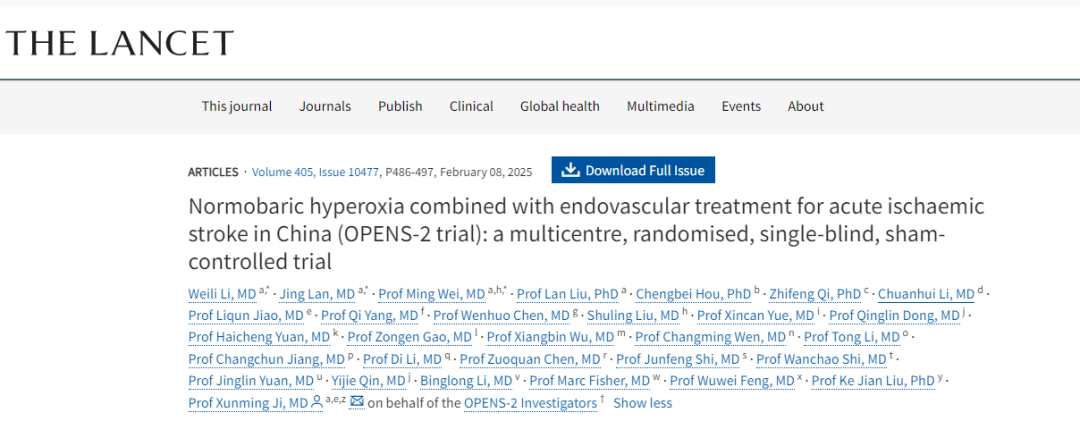Click author Chengbei Hou, PhD
Screen dimensions: 1080x421
[693, 293]
